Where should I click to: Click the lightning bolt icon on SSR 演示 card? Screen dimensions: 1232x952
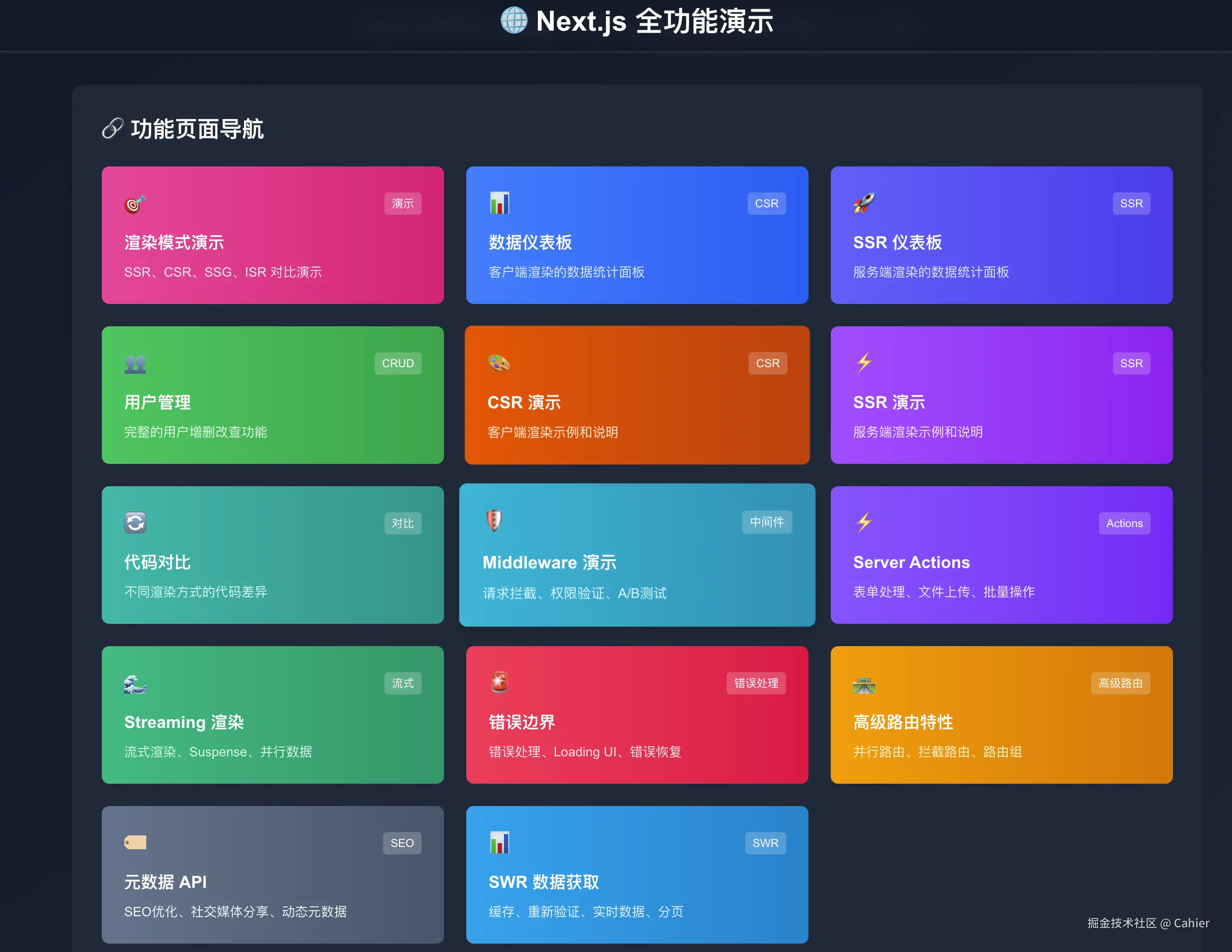pyautogui.click(x=864, y=363)
